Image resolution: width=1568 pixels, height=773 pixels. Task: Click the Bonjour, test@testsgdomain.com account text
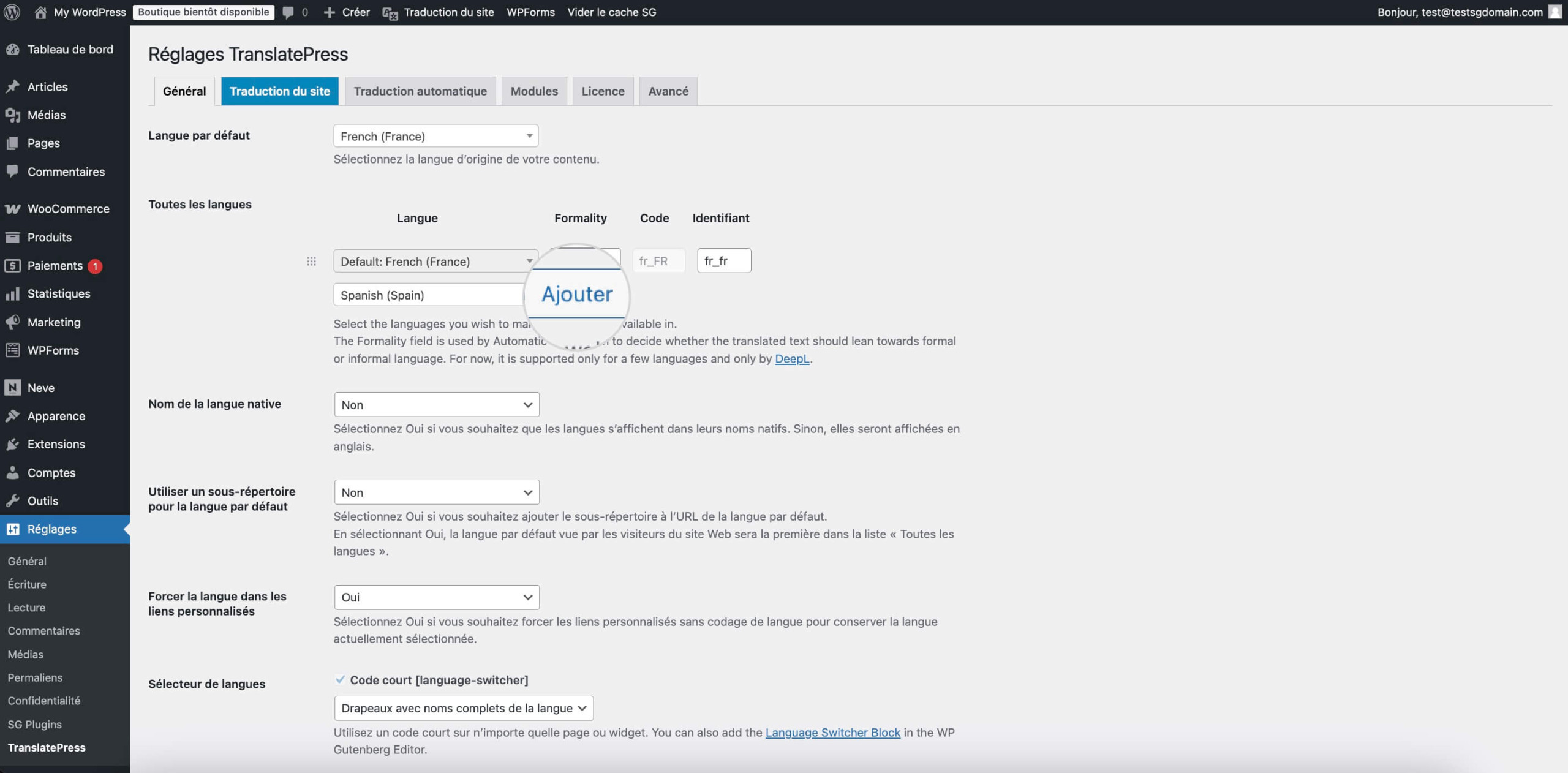1460,12
